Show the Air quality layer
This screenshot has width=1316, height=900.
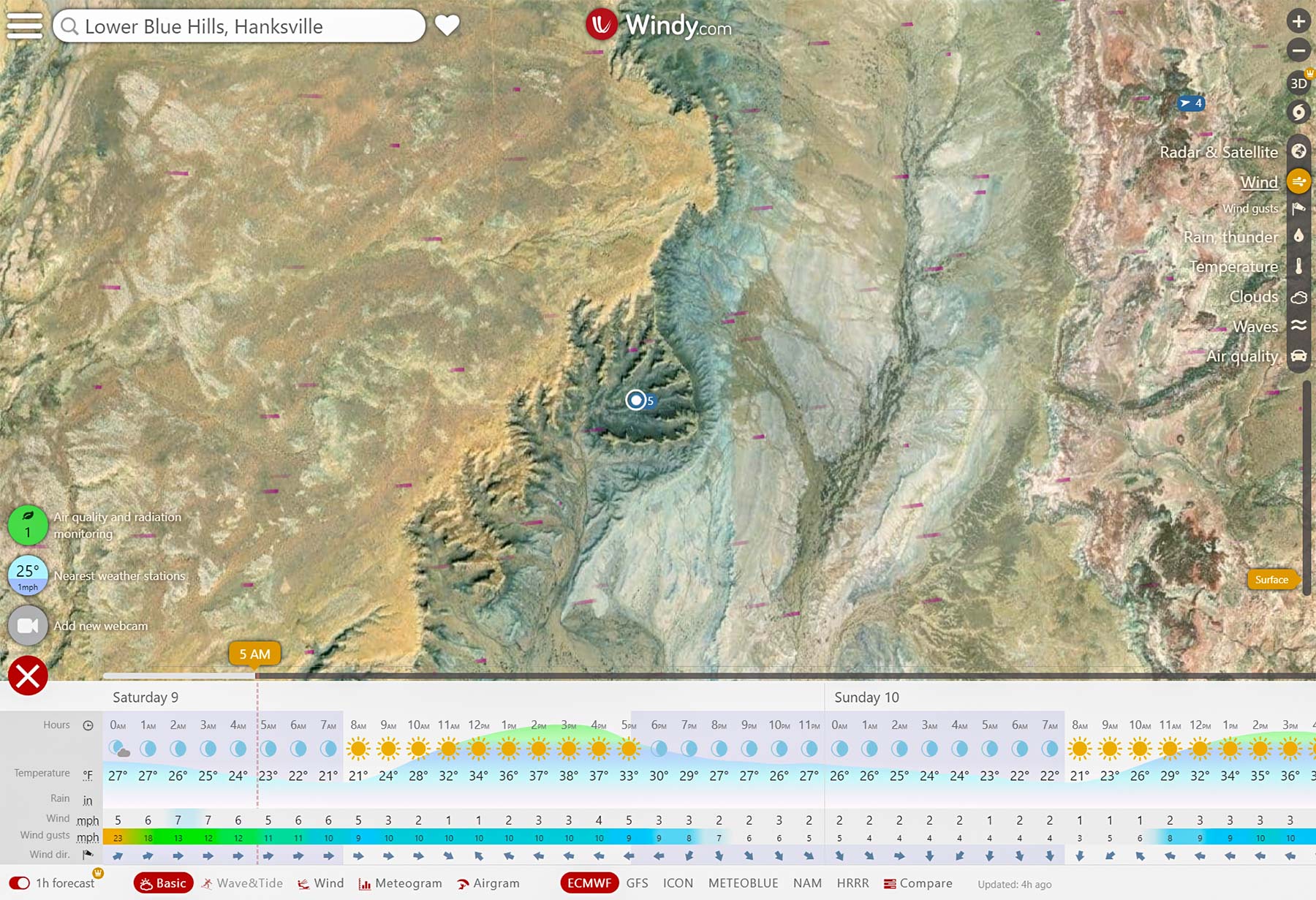(x=1298, y=356)
